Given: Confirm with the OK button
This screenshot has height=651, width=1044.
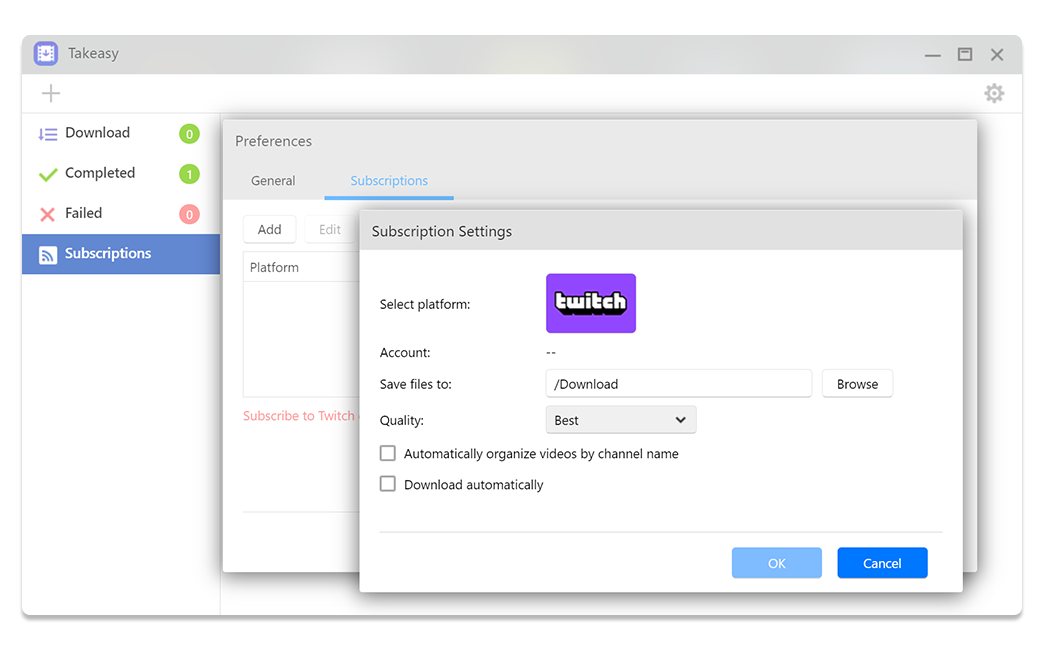Looking at the screenshot, I should pos(776,563).
